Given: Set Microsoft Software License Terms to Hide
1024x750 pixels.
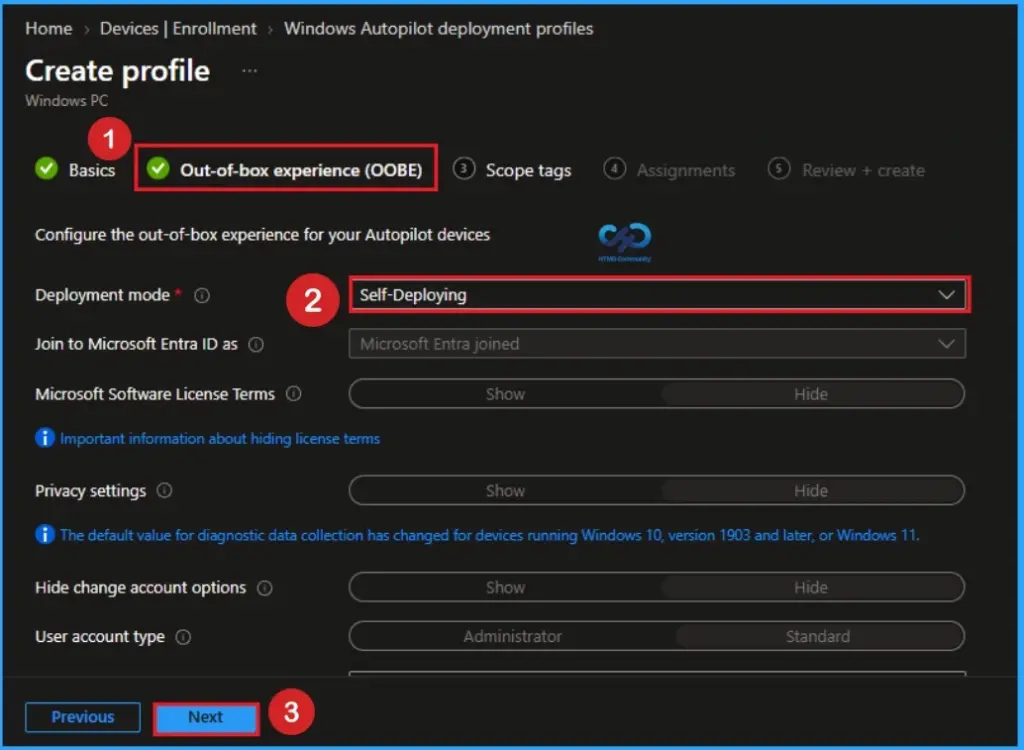Looking at the screenshot, I should point(811,394).
